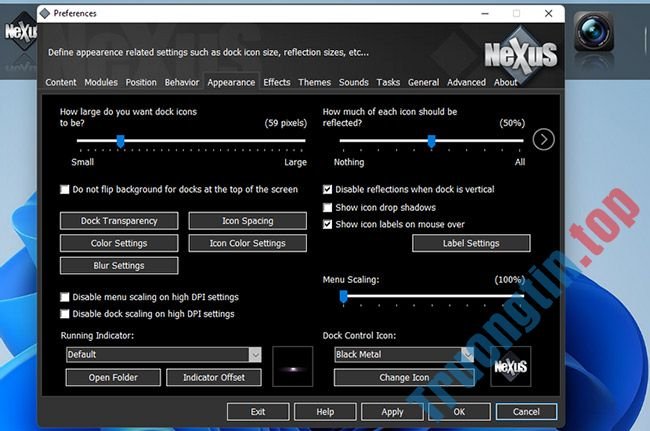The width and height of the screenshot is (650, 431).
Task: Click the Help button
Action: click(x=325, y=412)
